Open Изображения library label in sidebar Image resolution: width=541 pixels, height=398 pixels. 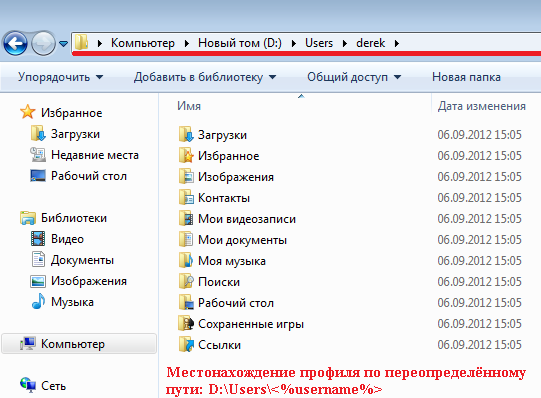click(89, 281)
